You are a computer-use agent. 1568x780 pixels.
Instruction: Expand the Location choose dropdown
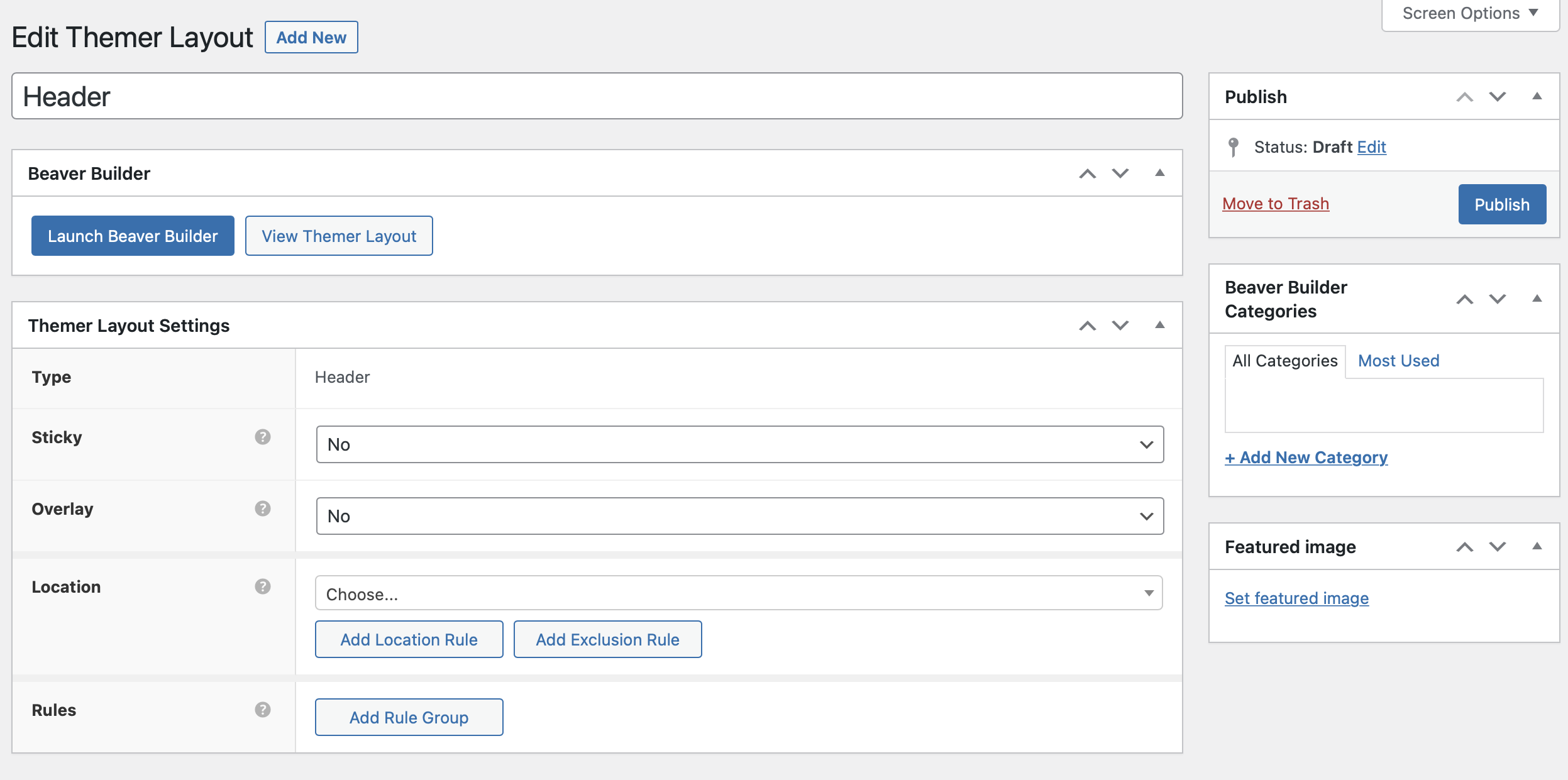point(738,594)
